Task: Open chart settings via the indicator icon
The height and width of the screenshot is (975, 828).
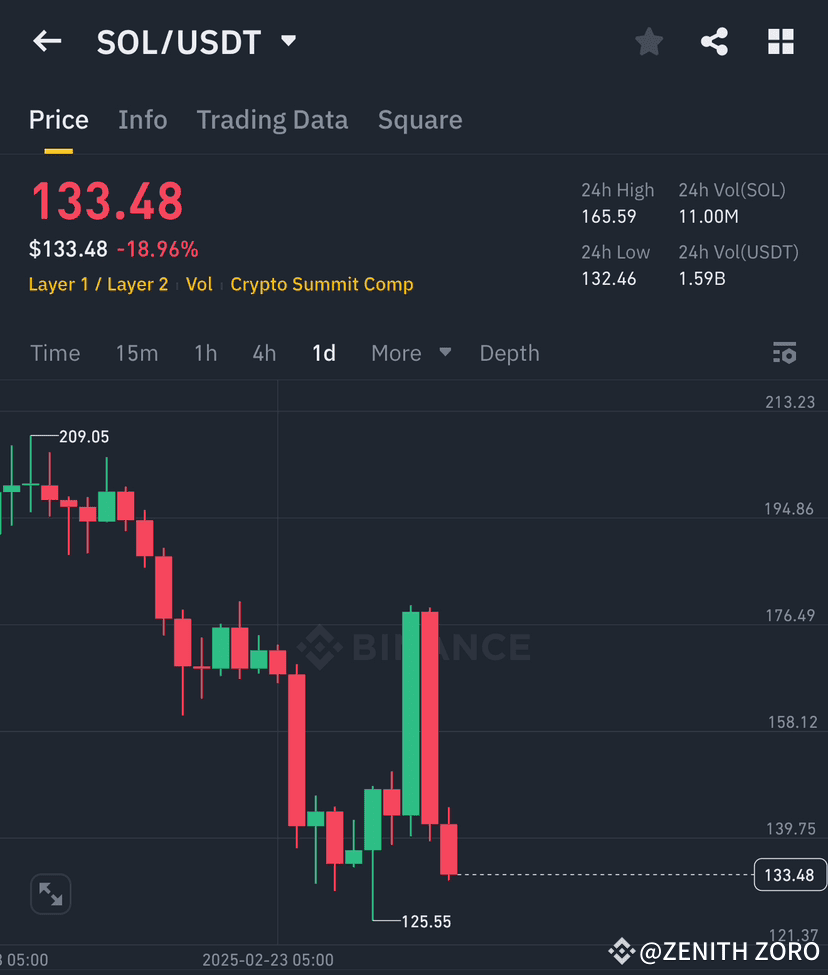Action: tap(784, 353)
